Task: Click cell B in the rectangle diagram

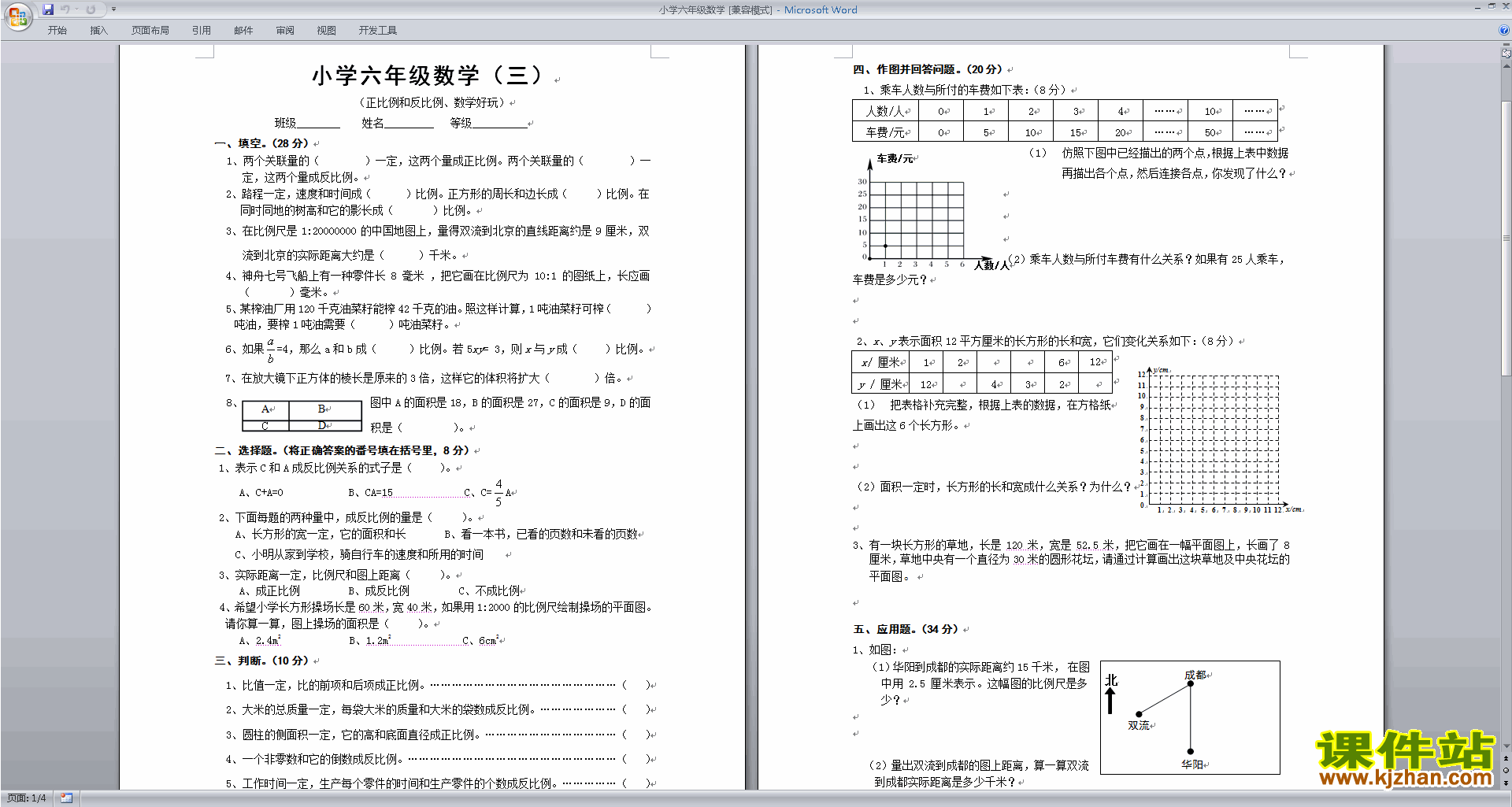Action: 325,409
